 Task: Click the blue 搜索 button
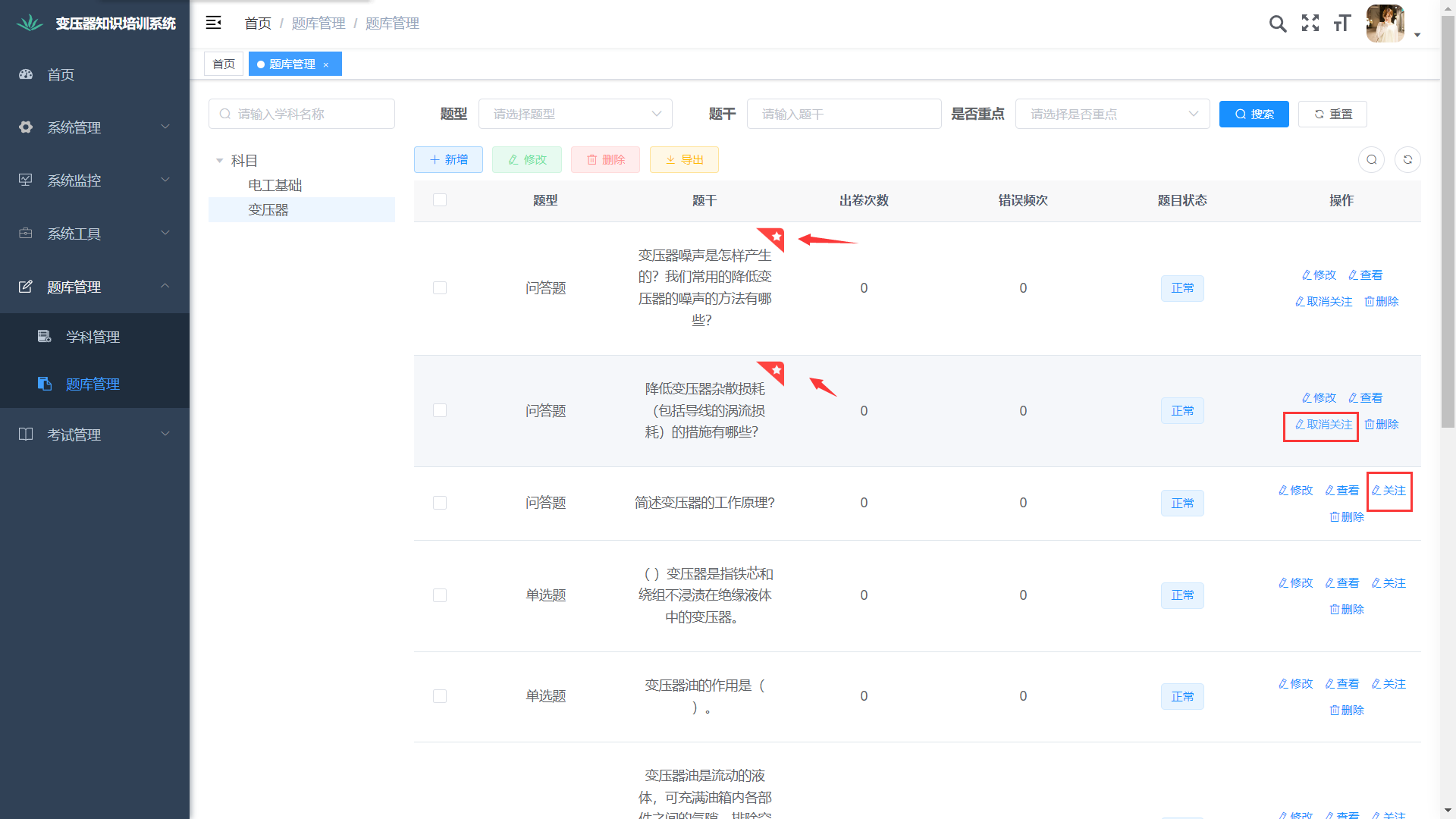tap(1254, 114)
